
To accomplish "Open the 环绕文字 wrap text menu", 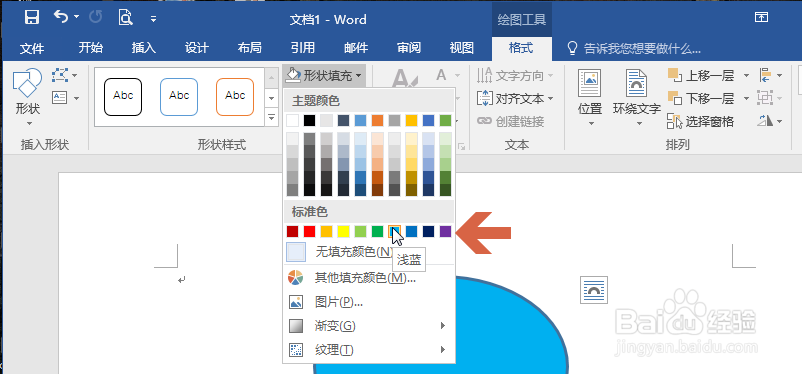I will click(x=637, y=98).
